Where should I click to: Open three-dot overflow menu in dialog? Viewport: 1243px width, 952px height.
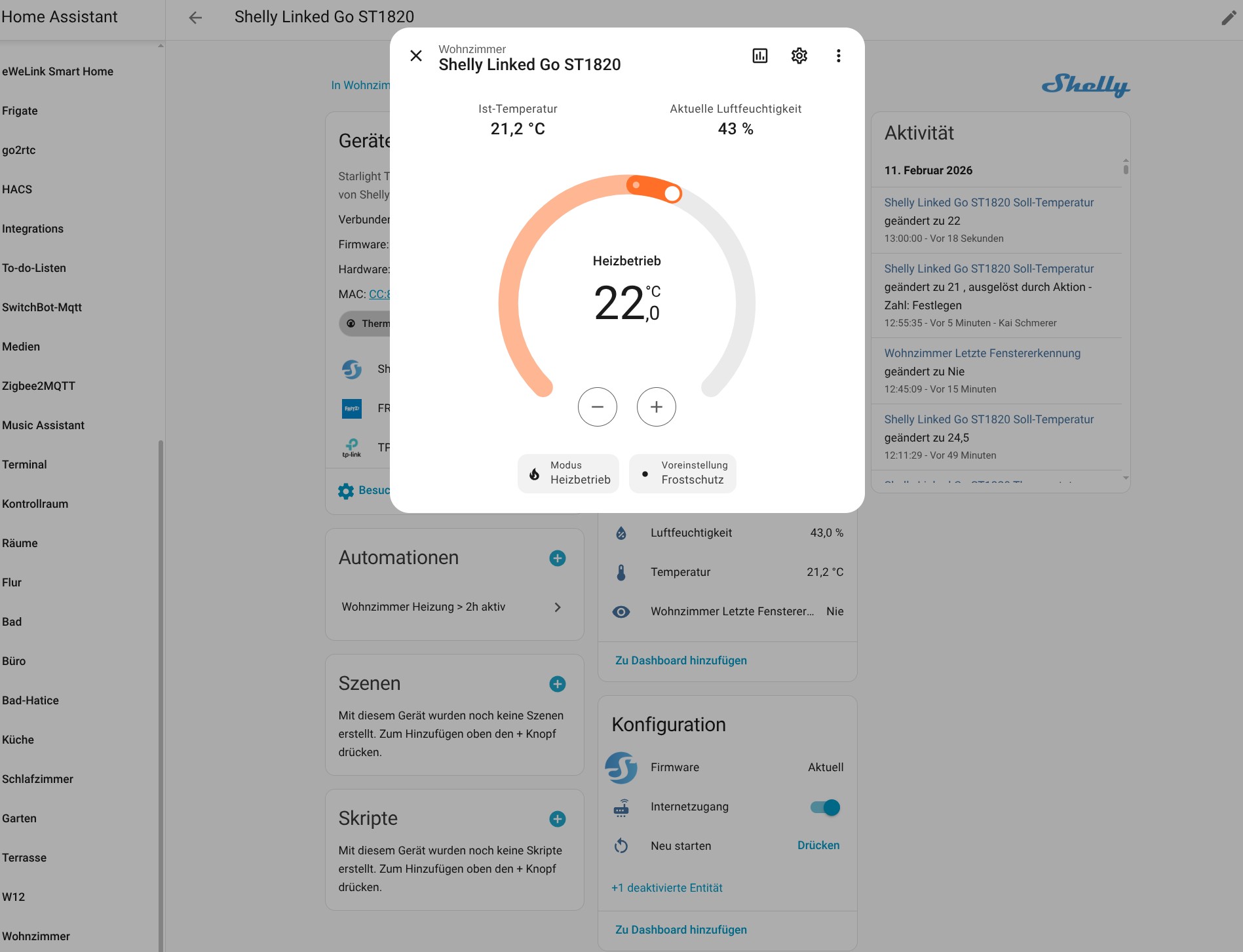click(839, 56)
